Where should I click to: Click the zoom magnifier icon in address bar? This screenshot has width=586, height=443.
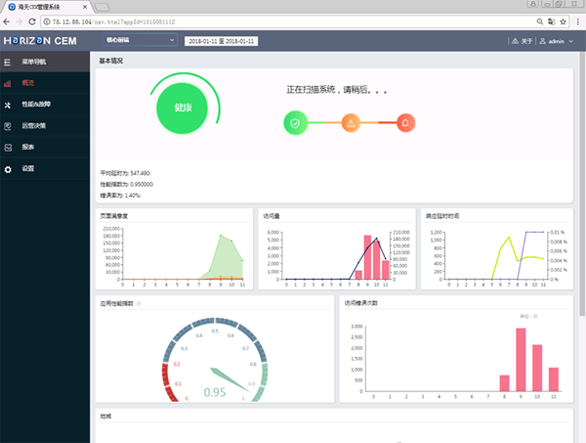pos(540,22)
